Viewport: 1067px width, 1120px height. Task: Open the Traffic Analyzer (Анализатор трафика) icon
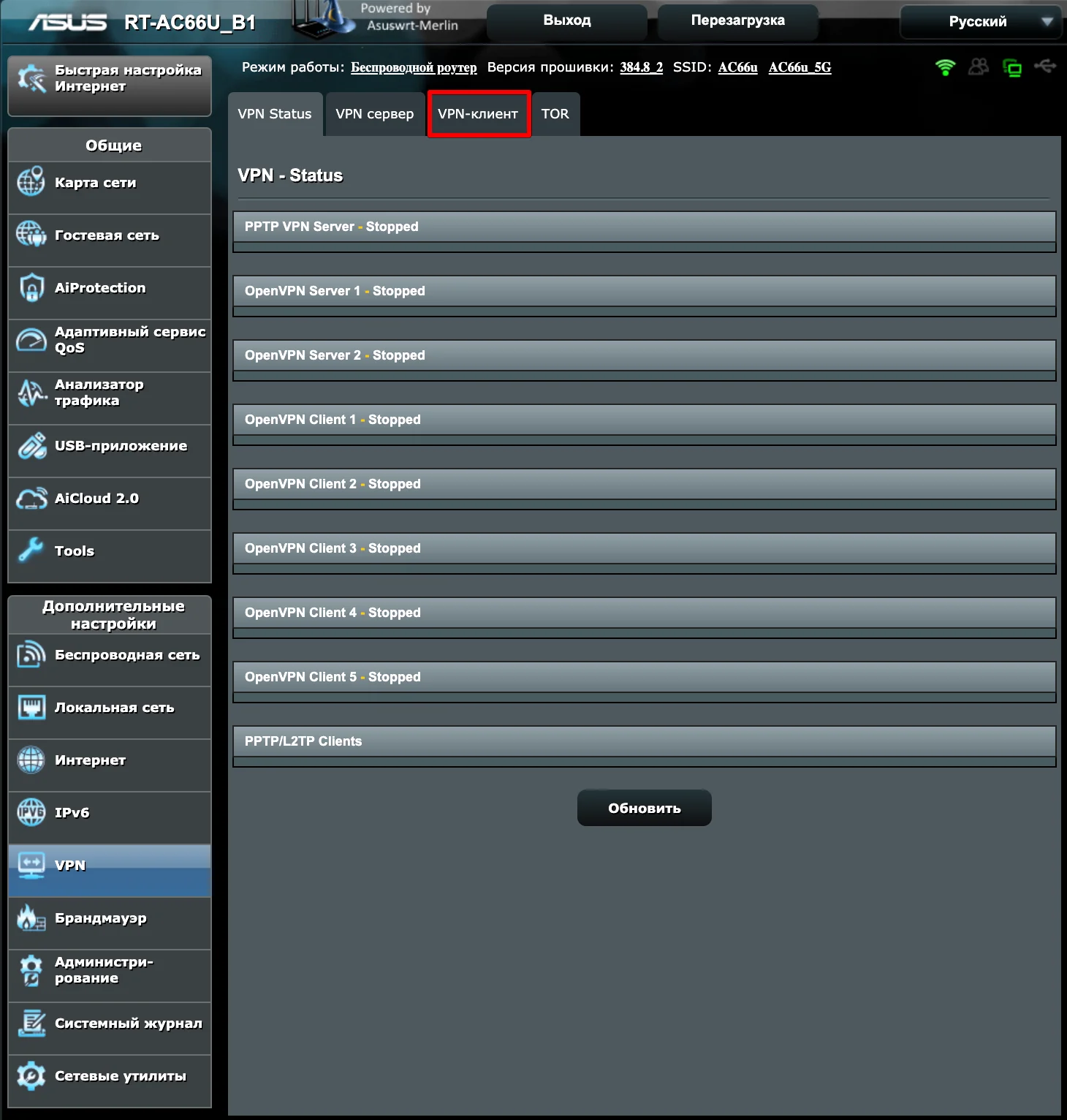click(x=31, y=393)
